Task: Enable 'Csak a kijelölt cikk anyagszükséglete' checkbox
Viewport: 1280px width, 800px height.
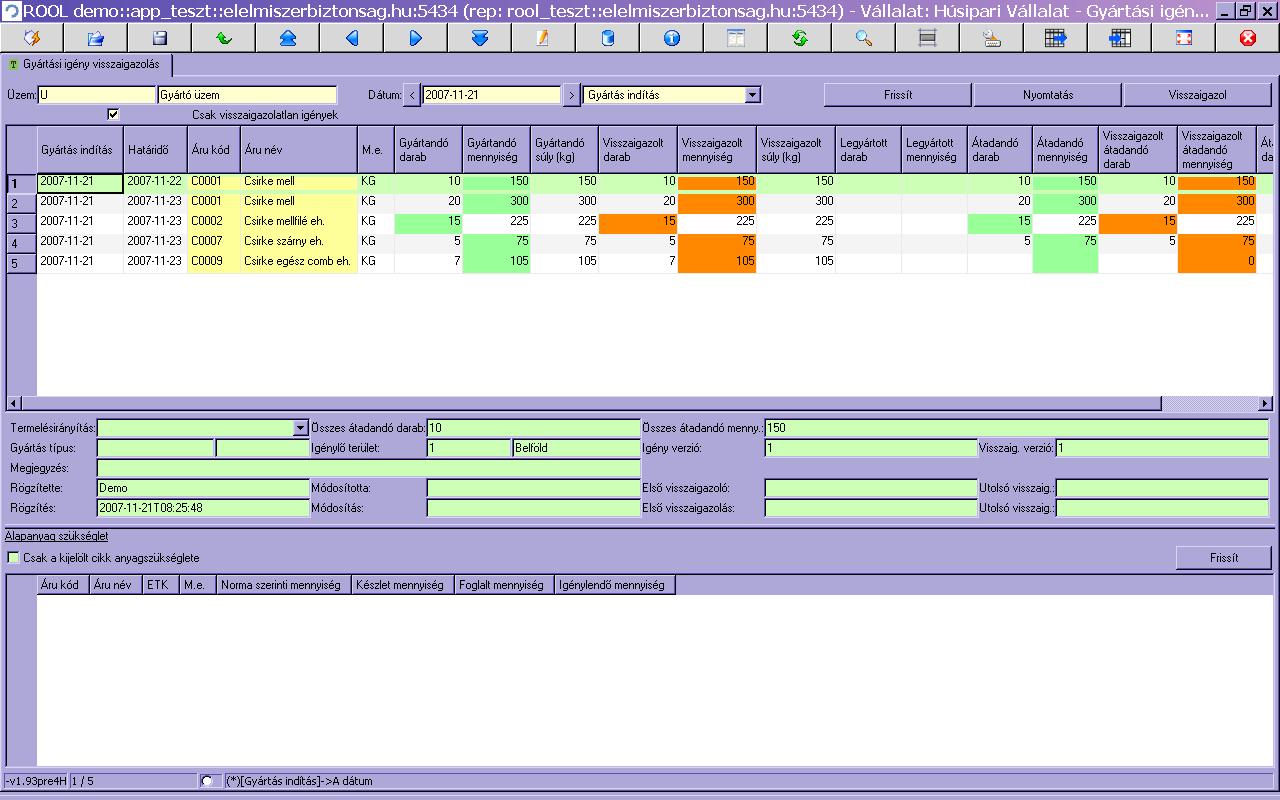Action: click(13, 557)
